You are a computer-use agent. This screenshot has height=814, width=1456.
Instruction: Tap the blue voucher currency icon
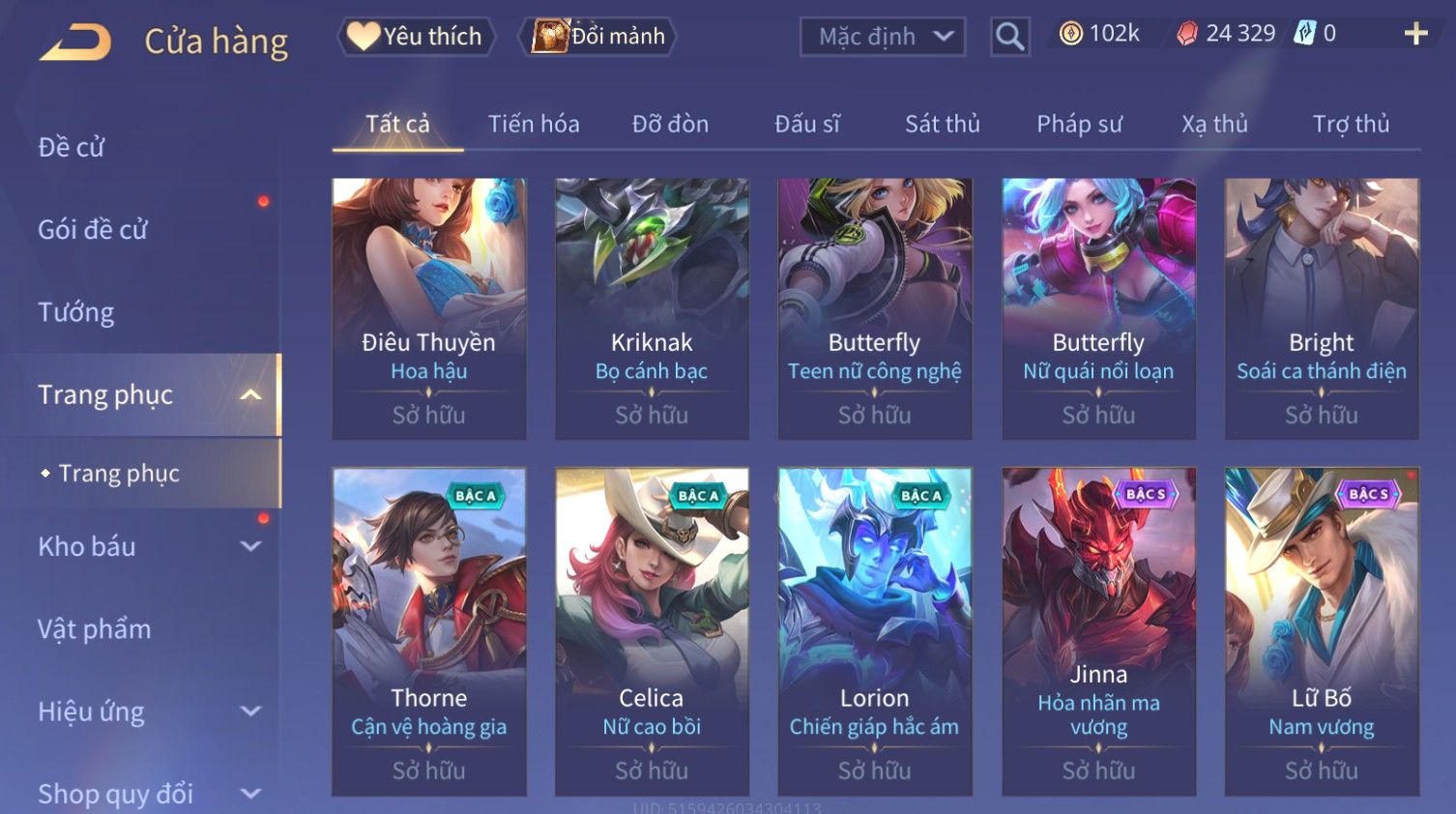tap(1305, 34)
